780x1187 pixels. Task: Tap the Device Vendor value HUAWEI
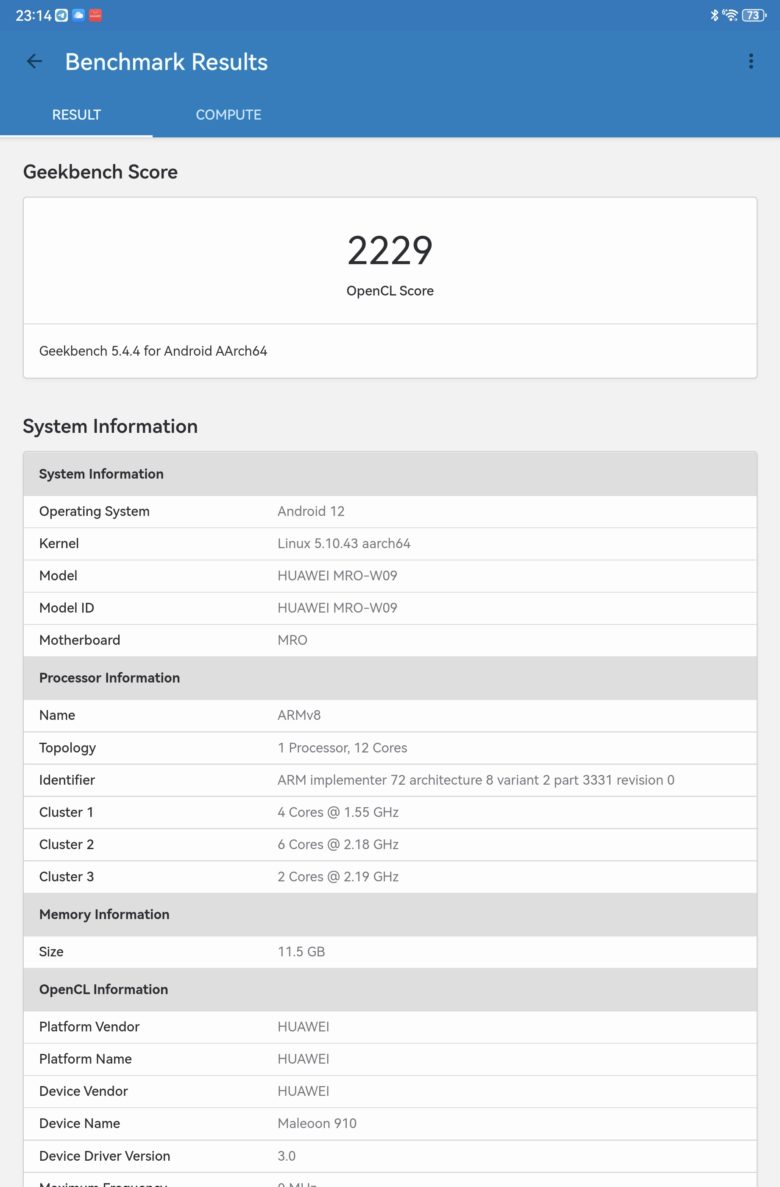click(x=303, y=1091)
